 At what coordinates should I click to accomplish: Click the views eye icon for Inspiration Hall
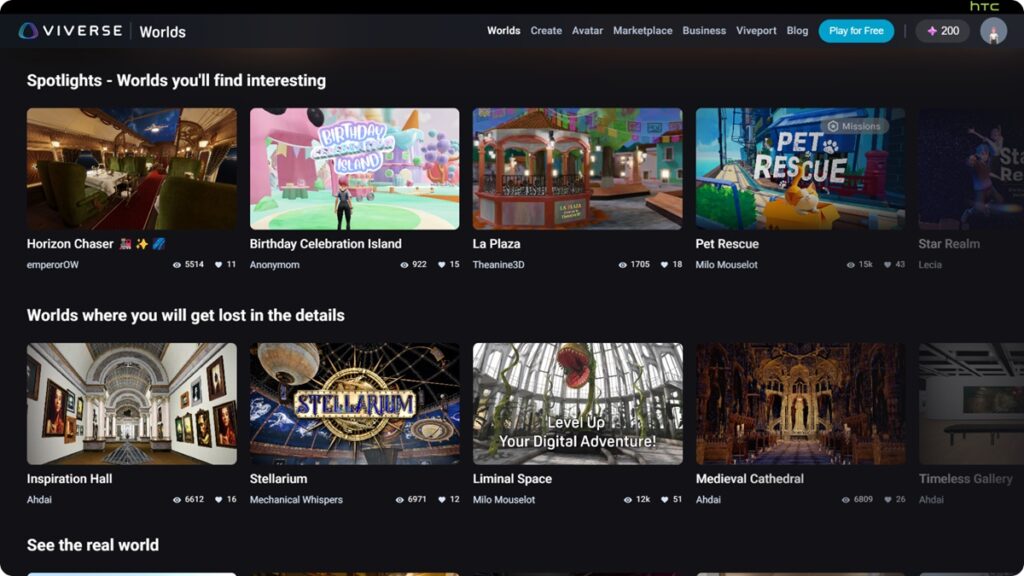[176, 500]
